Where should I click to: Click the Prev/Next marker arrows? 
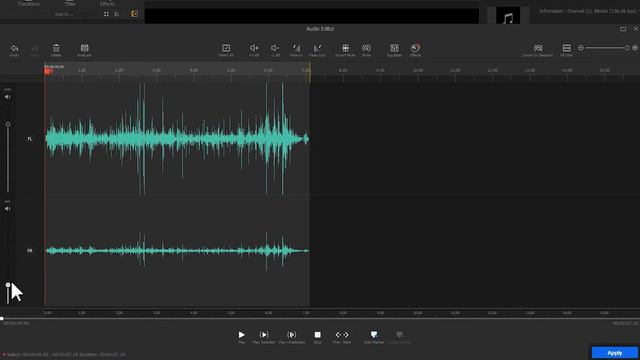click(342, 335)
